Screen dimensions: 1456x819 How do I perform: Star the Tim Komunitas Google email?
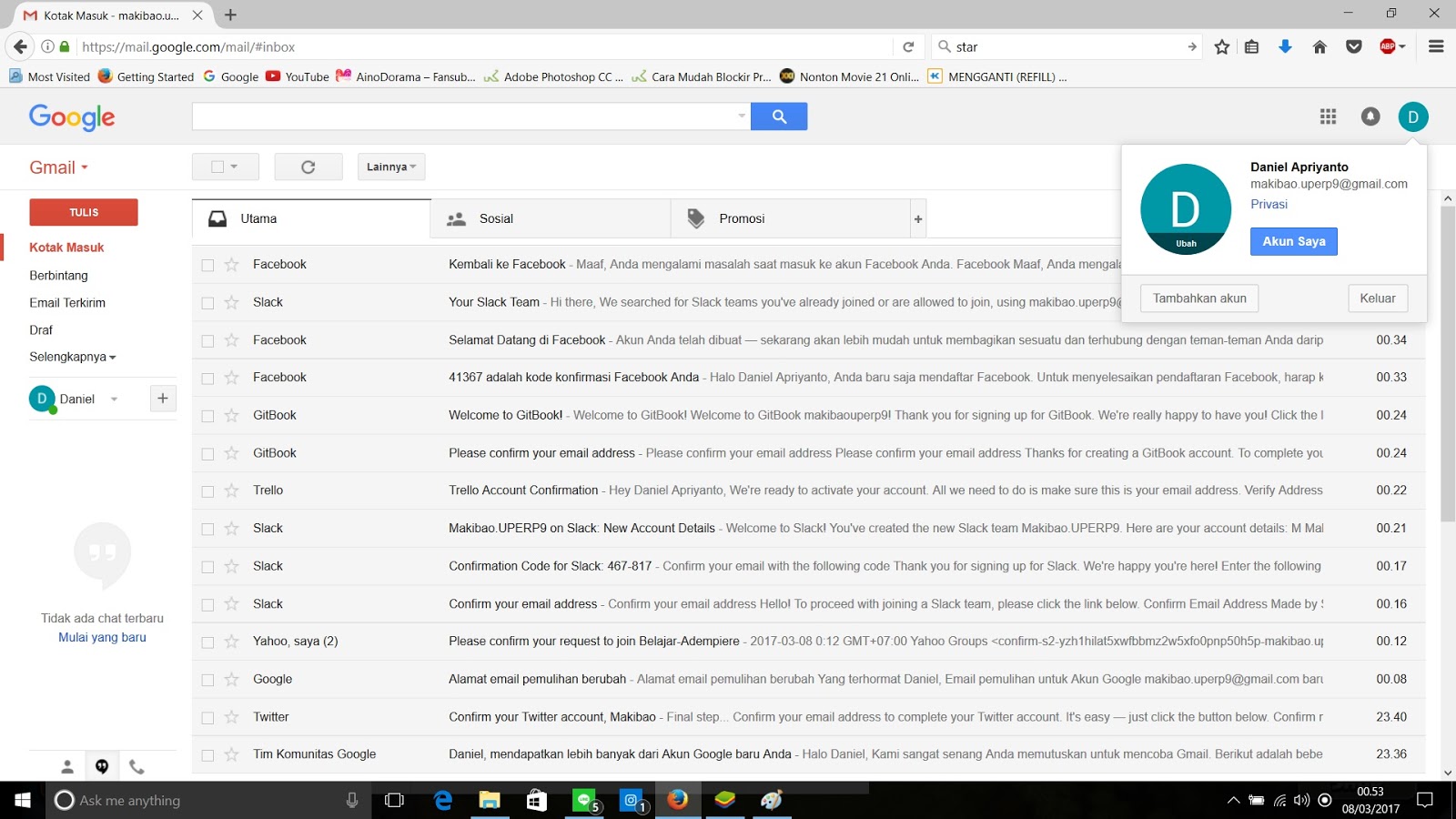coord(232,754)
